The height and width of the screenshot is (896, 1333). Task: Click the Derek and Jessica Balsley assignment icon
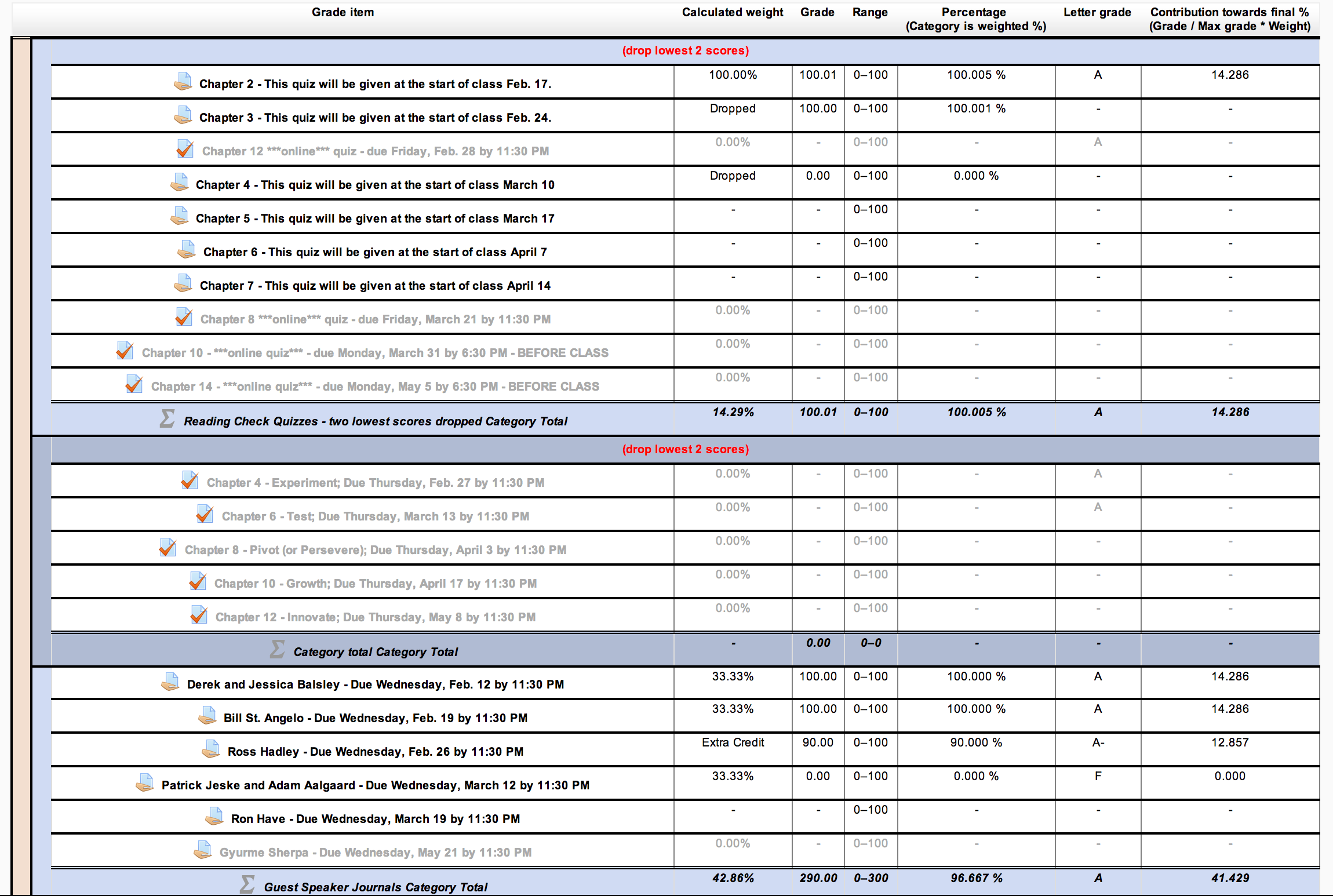(x=170, y=682)
